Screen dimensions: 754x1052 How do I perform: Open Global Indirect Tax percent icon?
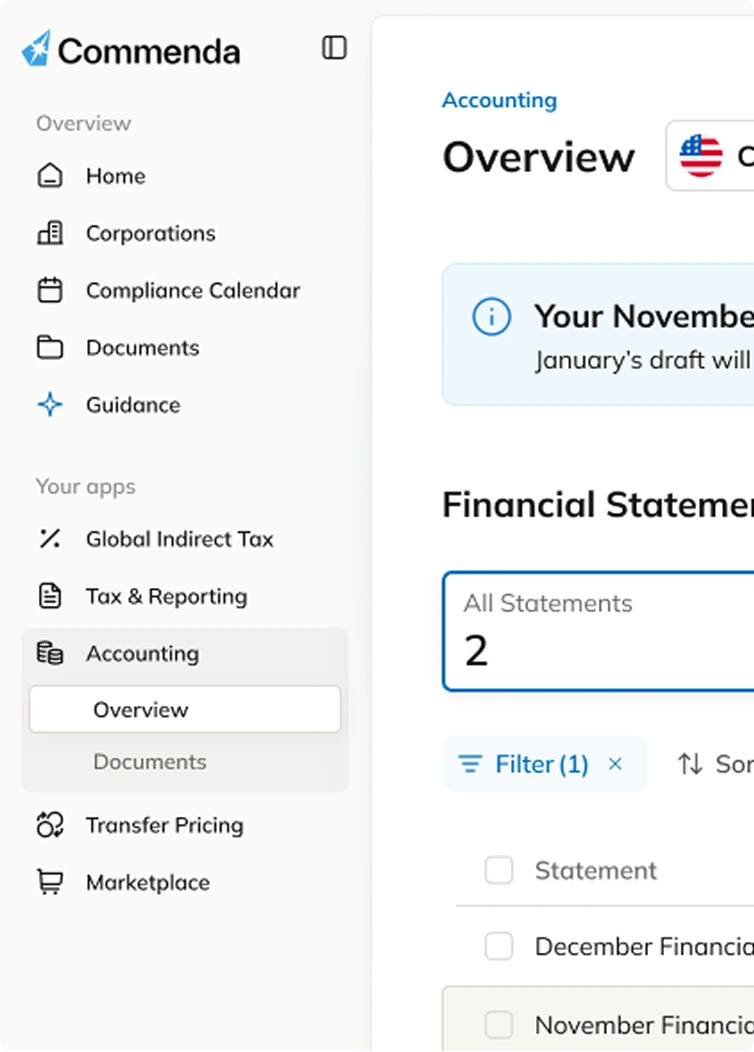point(50,539)
